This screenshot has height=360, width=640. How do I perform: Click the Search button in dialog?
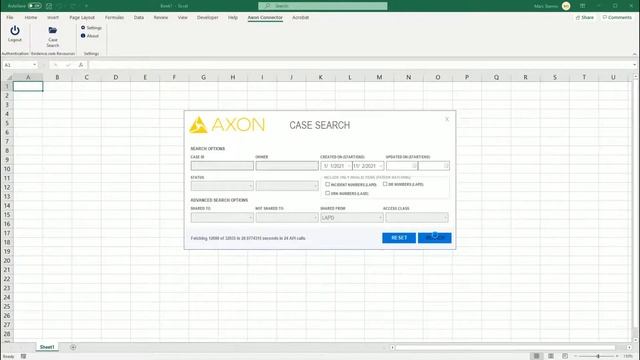click(434, 238)
